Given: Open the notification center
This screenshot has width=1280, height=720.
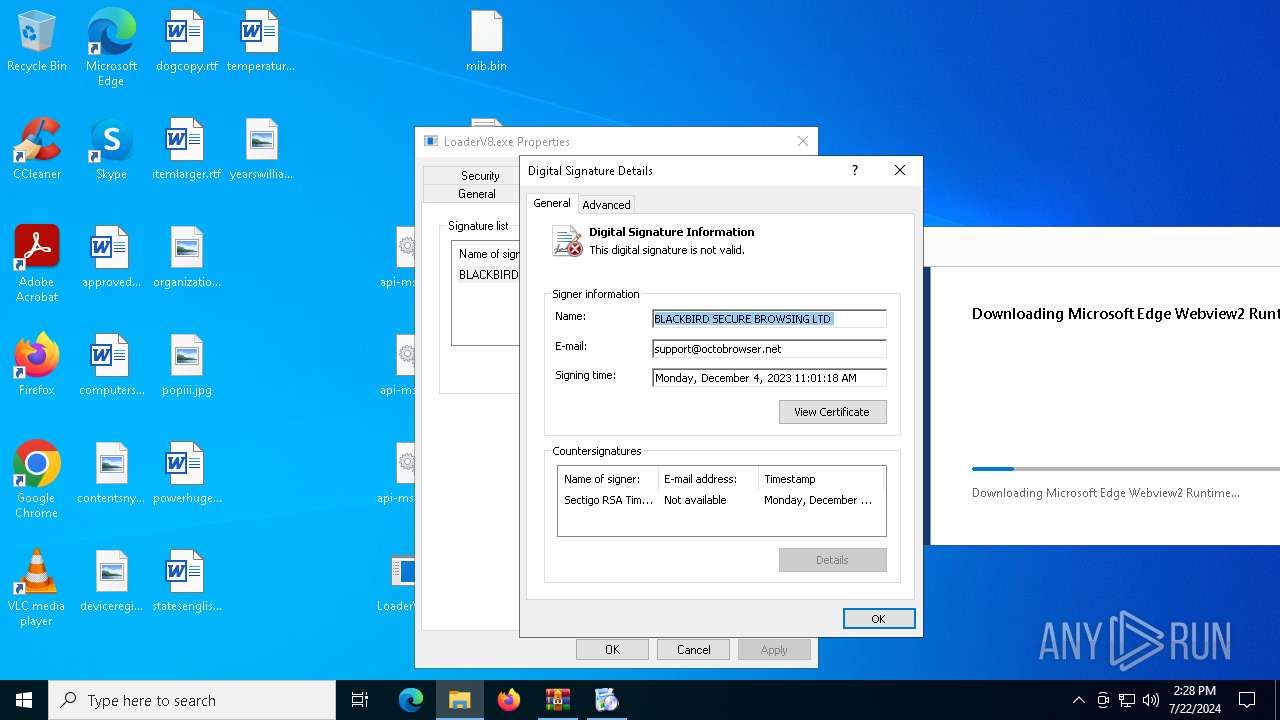Looking at the screenshot, I should click(x=1247, y=700).
